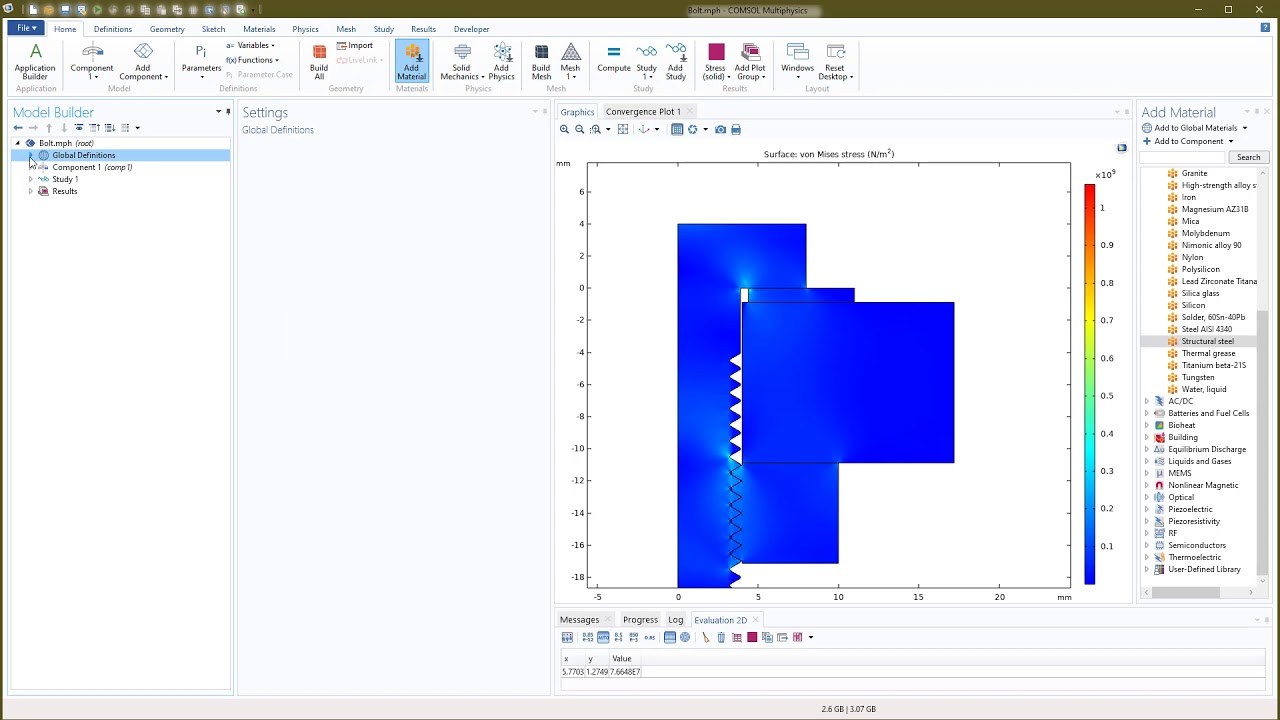The height and width of the screenshot is (720, 1280).
Task: Open the Log tab
Action: point(676,620)
